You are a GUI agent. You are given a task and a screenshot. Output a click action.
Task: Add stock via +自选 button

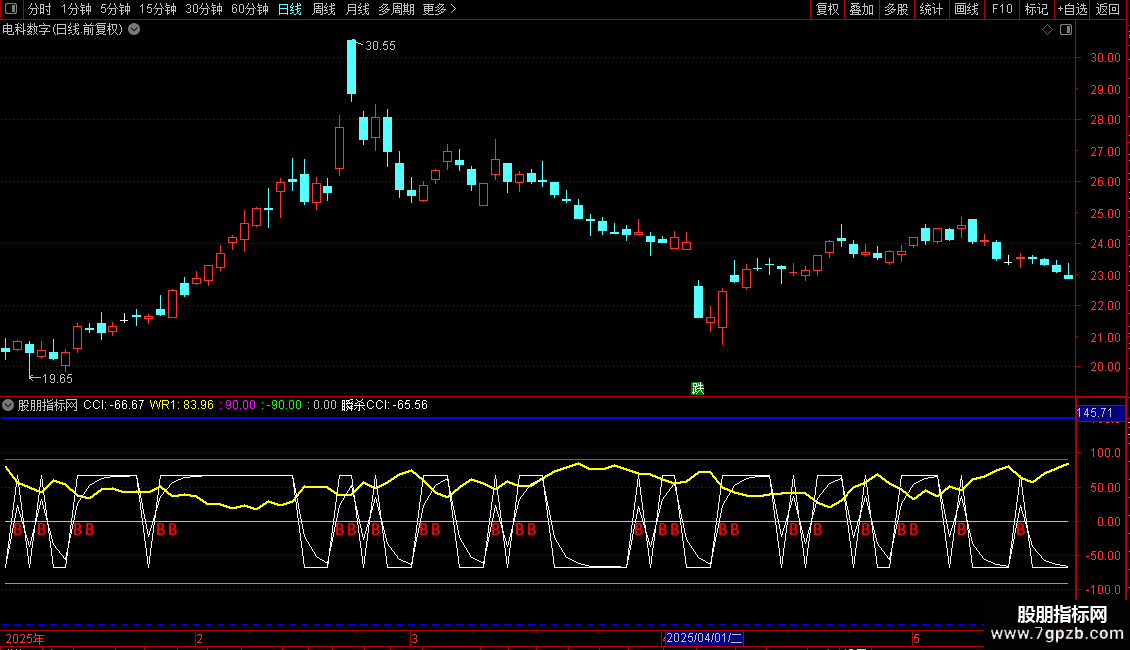(1071, 10)
